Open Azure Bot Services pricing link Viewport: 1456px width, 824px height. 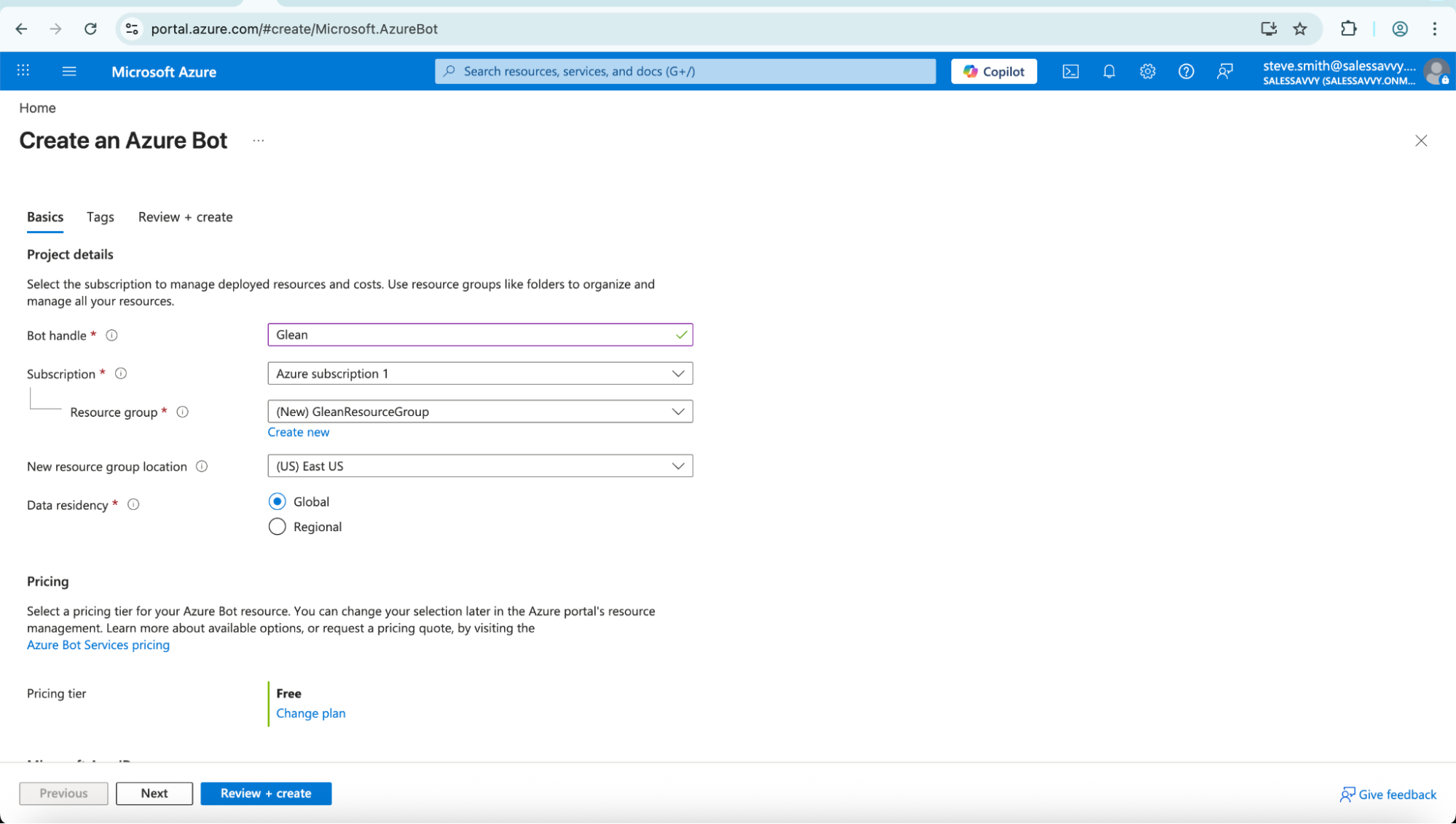tap(98, 645)
